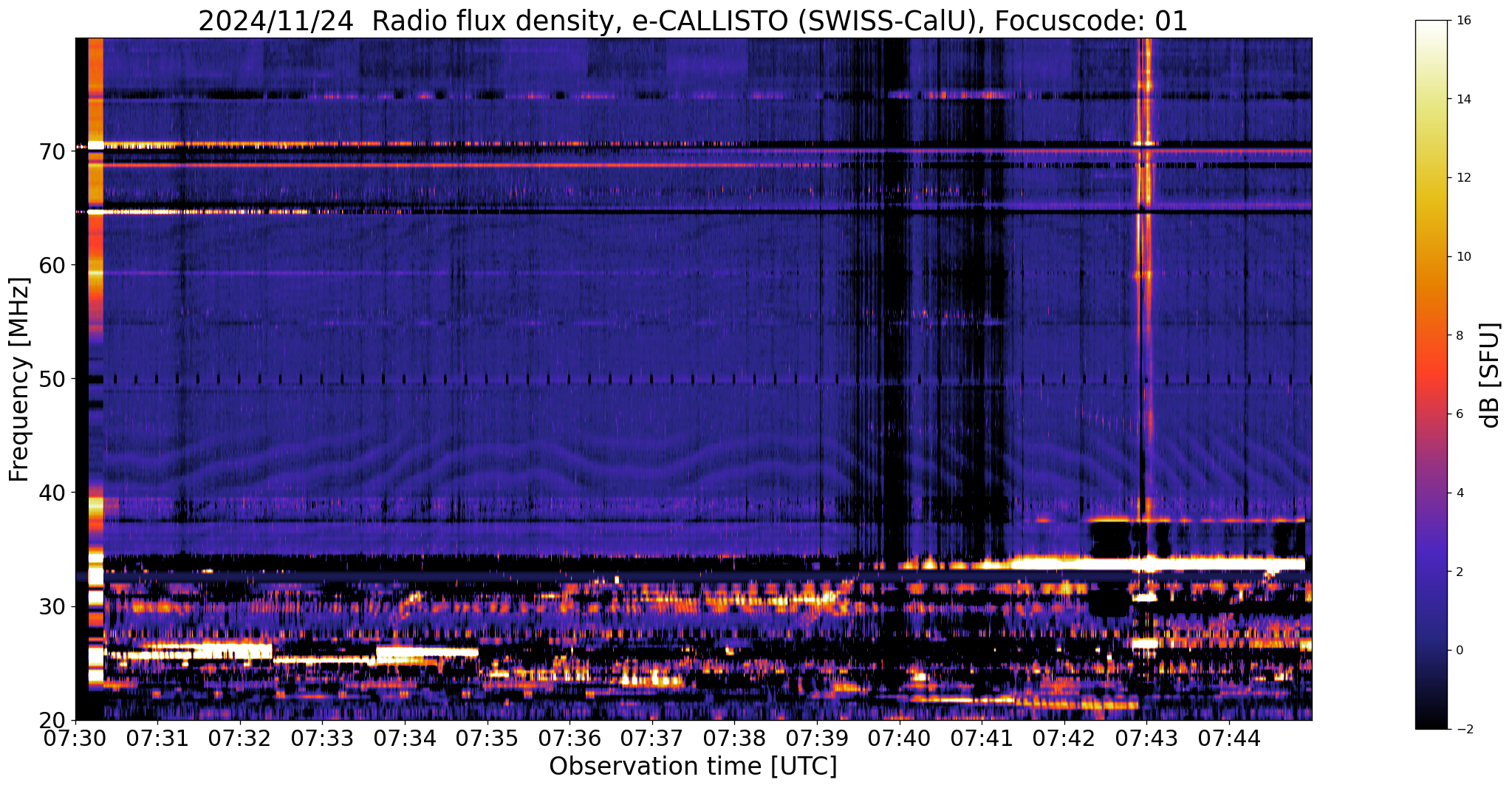
Task: Click the white top end of the colorbar
Action: tap(1433, 26)
